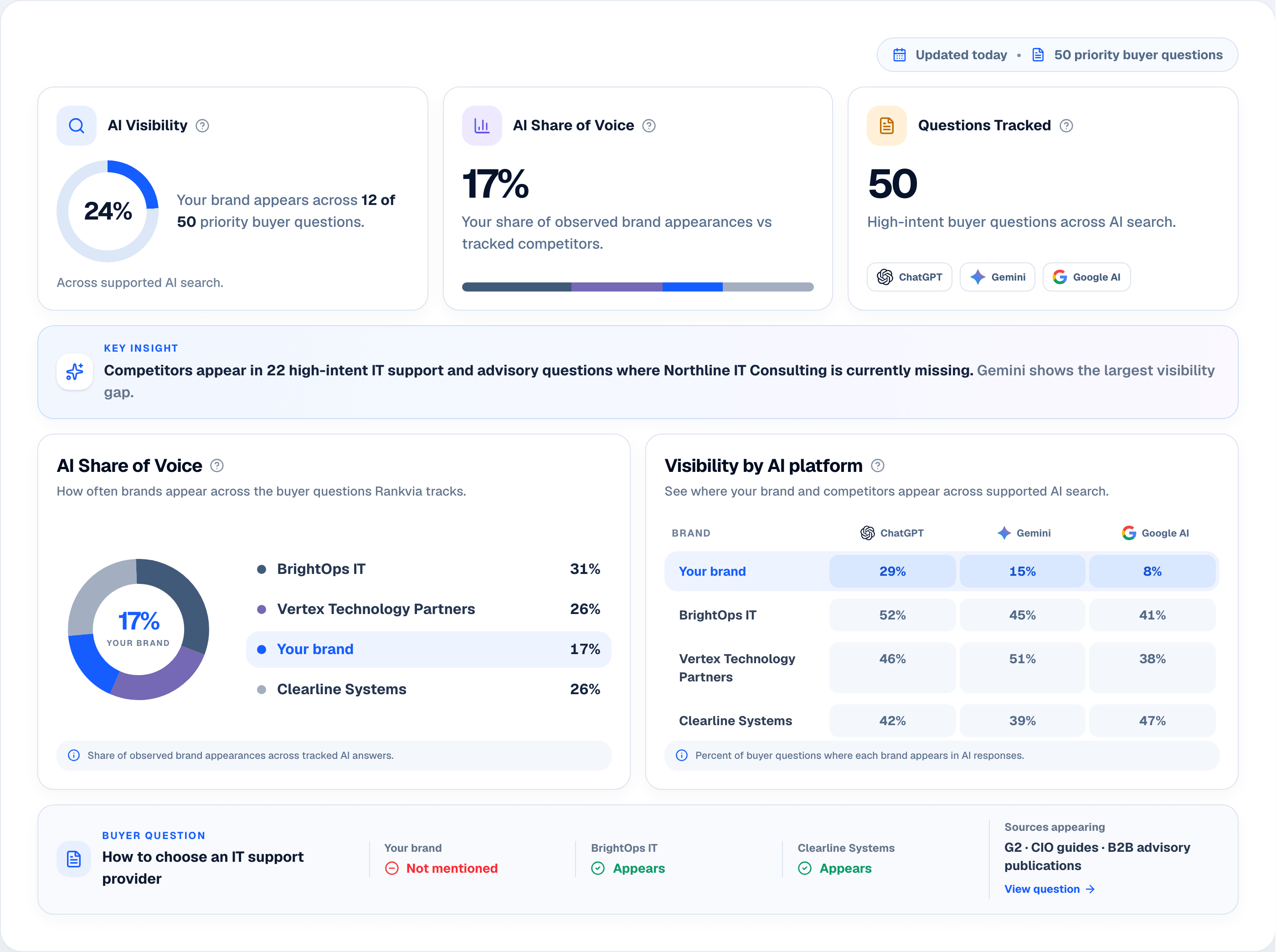Open help icon beside top AI Share of Voice
The image size is (1276, 952).
[648, 126]
